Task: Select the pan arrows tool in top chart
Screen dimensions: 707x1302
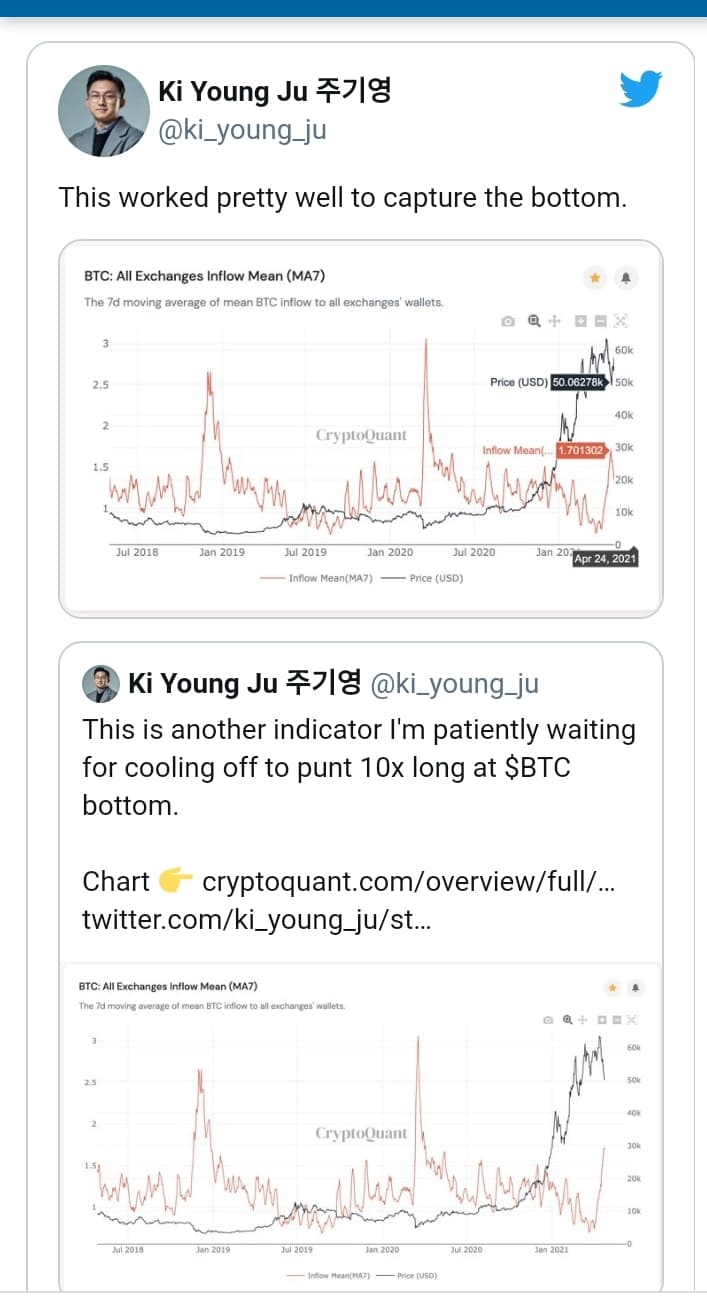Action: coord(555,321)
